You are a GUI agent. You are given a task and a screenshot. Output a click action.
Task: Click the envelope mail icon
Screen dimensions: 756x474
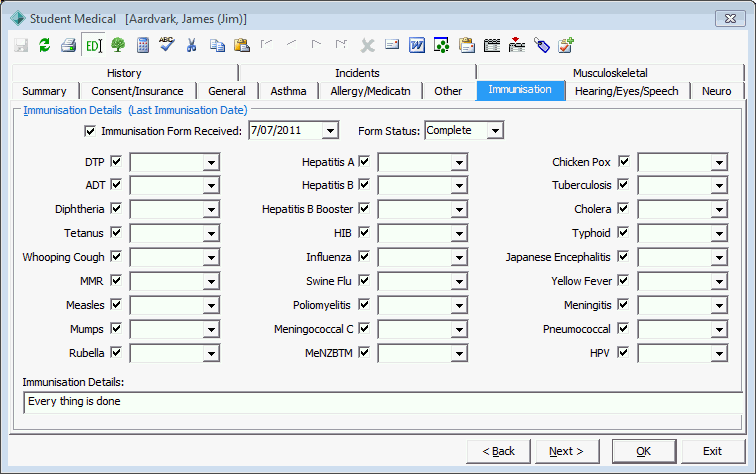click(392, 44)
